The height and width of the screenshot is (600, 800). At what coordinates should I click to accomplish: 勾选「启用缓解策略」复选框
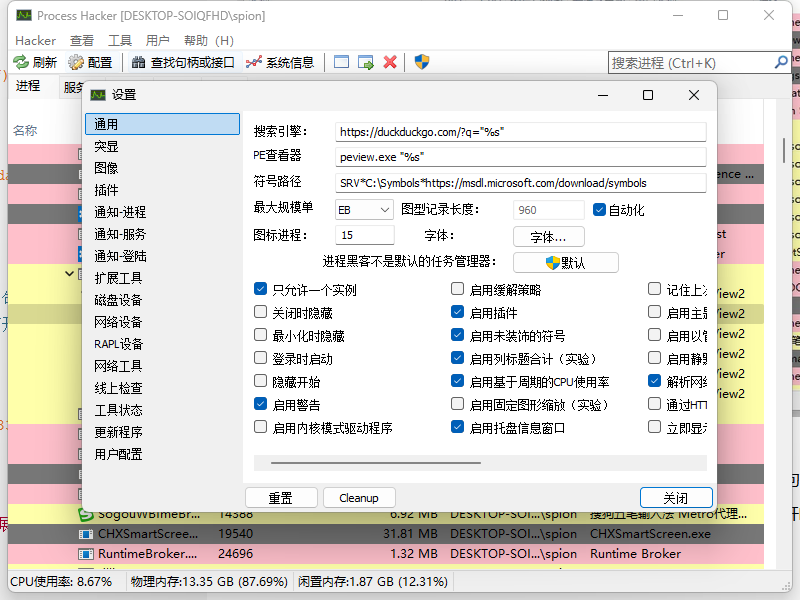point(457,288)
